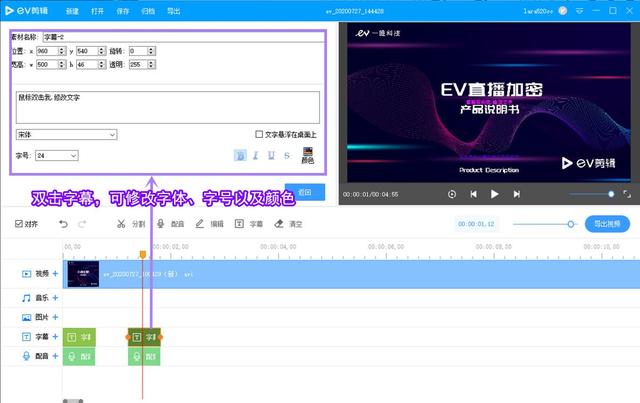The width and height of the screenshot is (640, 403).
Task: Open the 宋体 font dropdown
Action: (x=67, y=134)
